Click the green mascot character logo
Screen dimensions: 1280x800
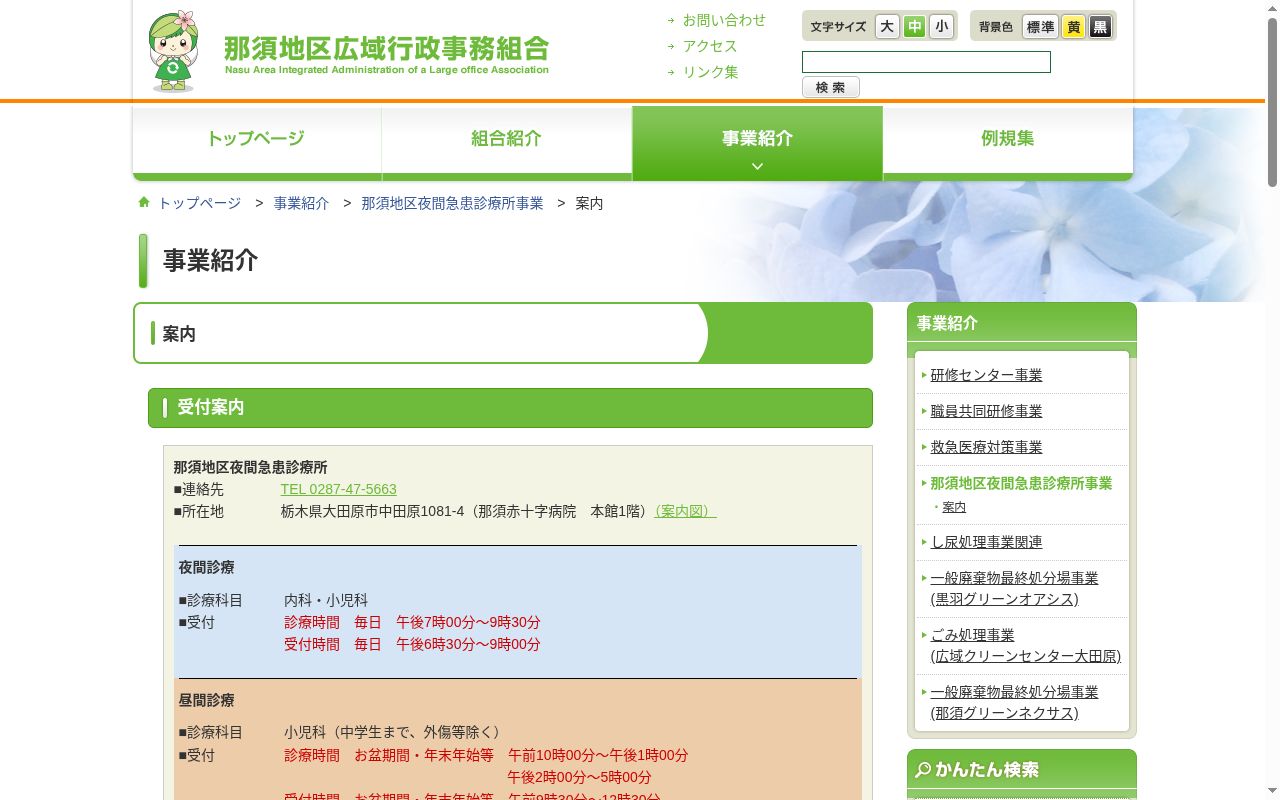(x=174, y=52)
